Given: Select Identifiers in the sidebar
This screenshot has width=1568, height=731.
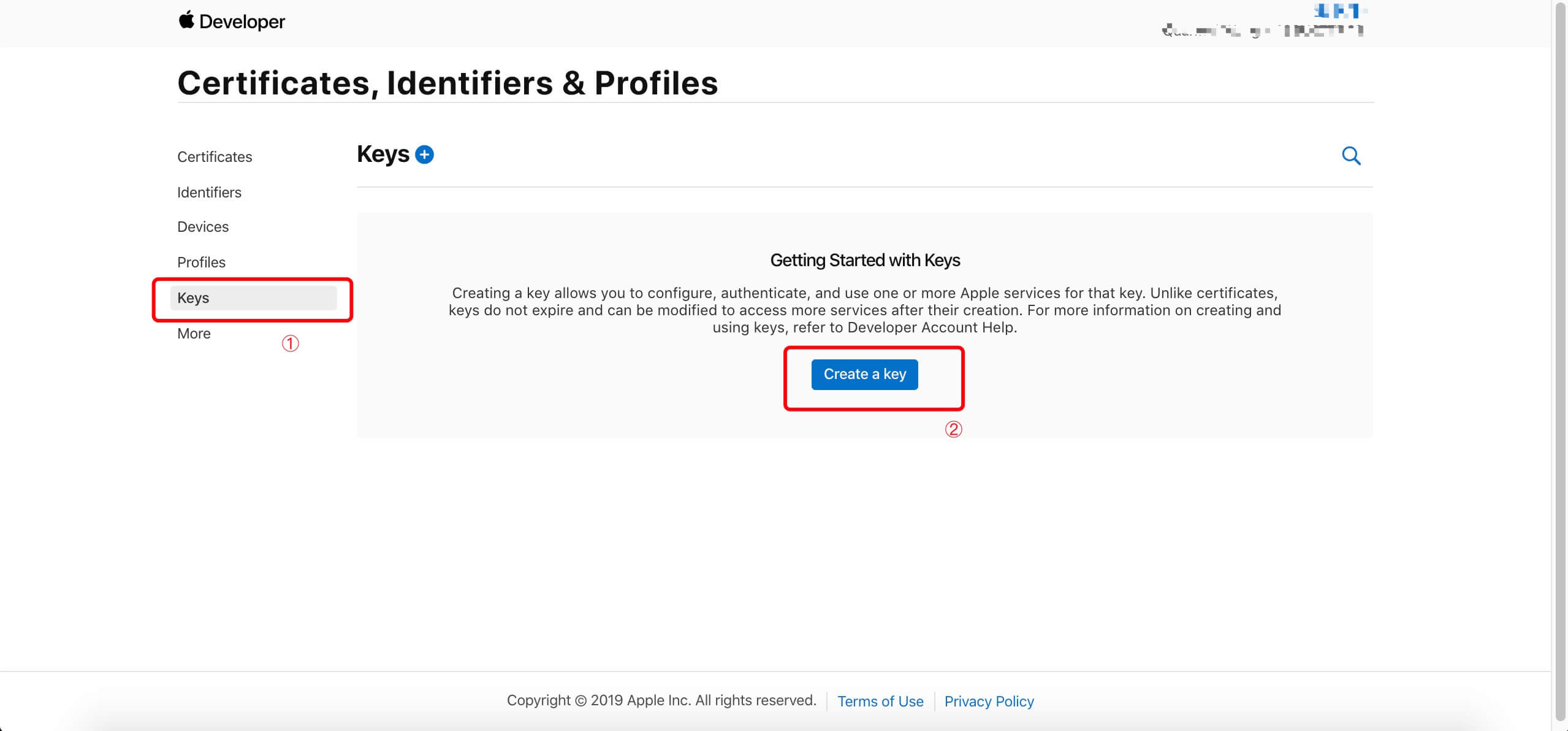Looking at the screenshot, I should pyautogui.click(x=209, y=192).
